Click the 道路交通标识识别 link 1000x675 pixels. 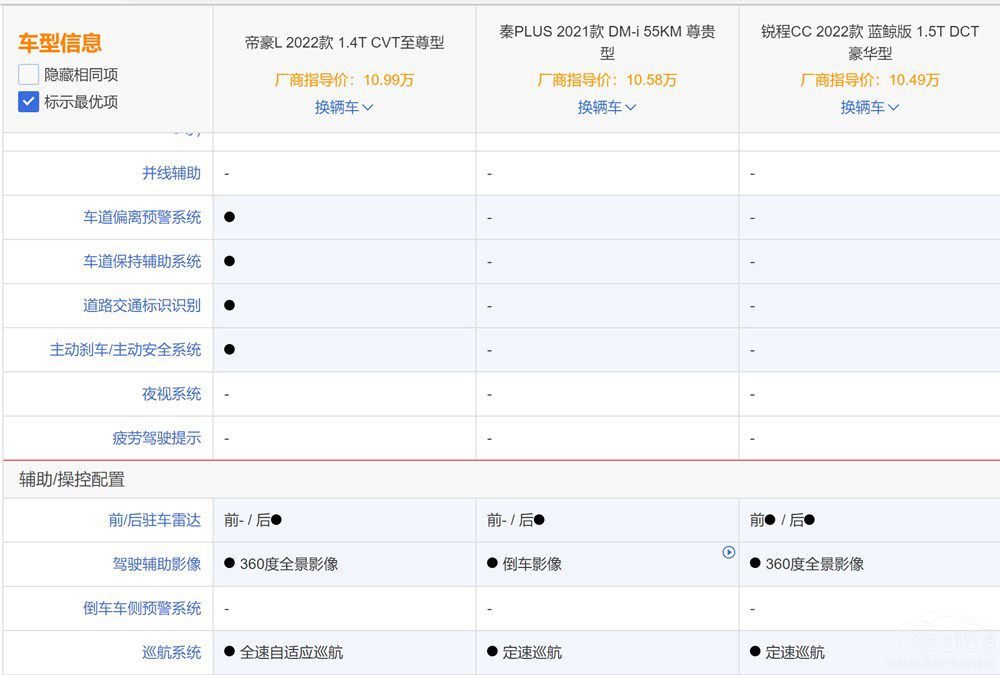[142, 305]
